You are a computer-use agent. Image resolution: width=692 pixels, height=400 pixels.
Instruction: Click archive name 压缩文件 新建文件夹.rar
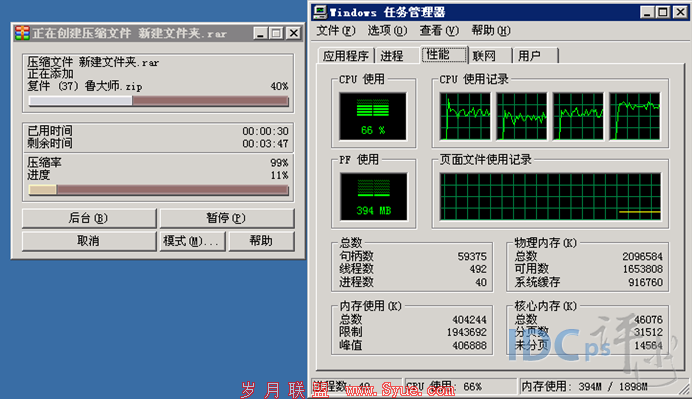point(93,62)
